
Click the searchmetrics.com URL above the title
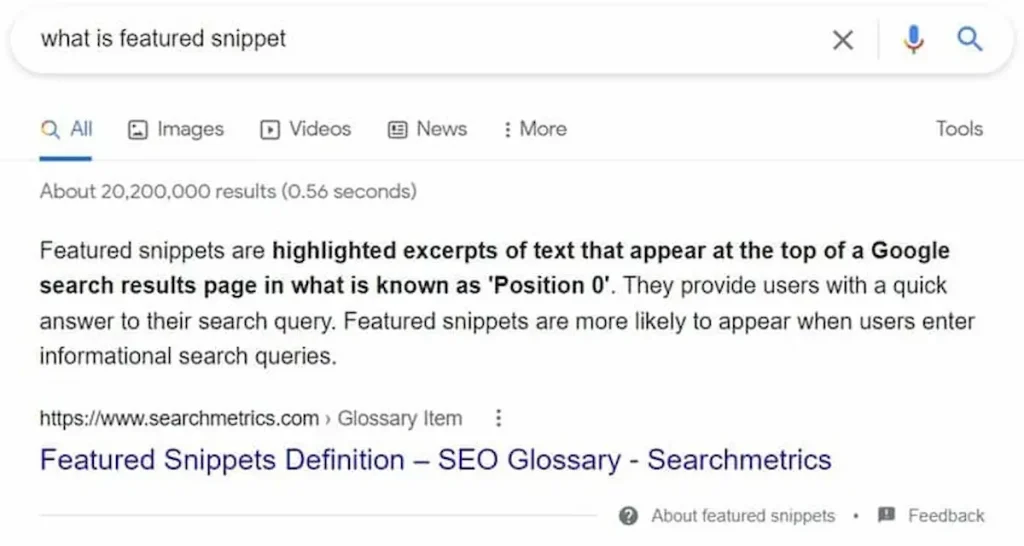(x=178, y=419)
